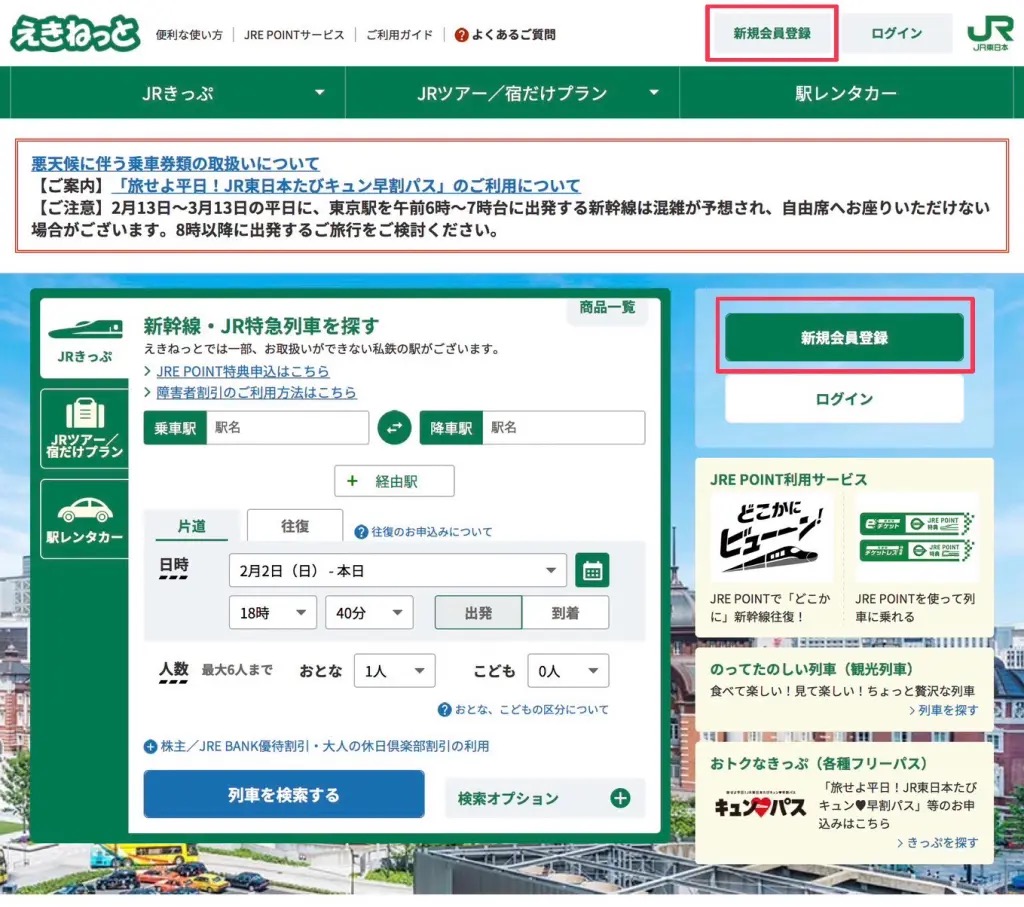Image resolution: width=1024 pixels, height=907 pixels.
Task: Click the question mark icon beside よくあるご質問
Action: 461,35
